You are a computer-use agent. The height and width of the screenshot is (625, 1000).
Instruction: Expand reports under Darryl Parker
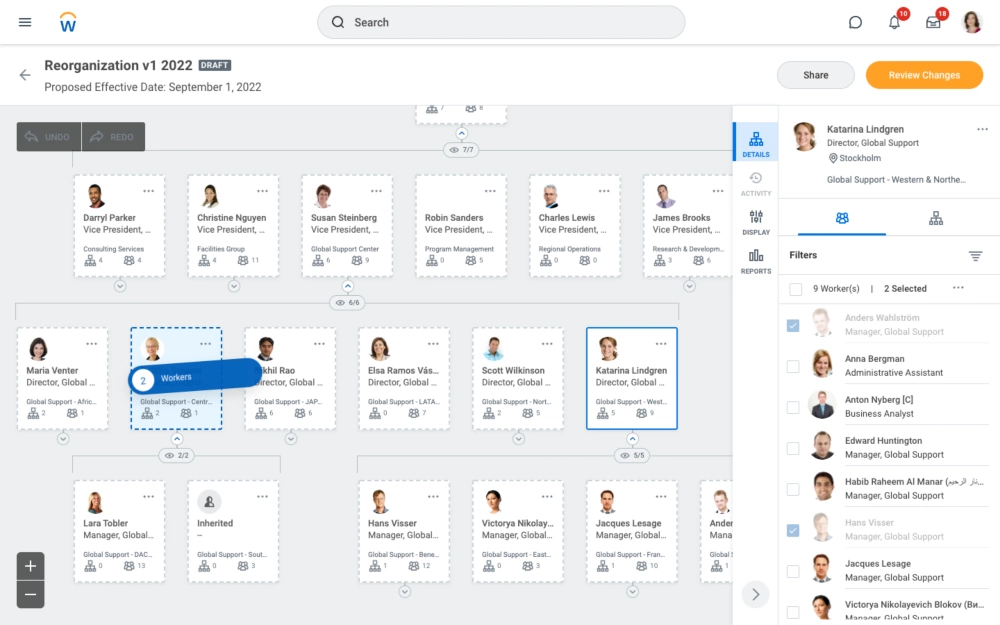[120, 286]
